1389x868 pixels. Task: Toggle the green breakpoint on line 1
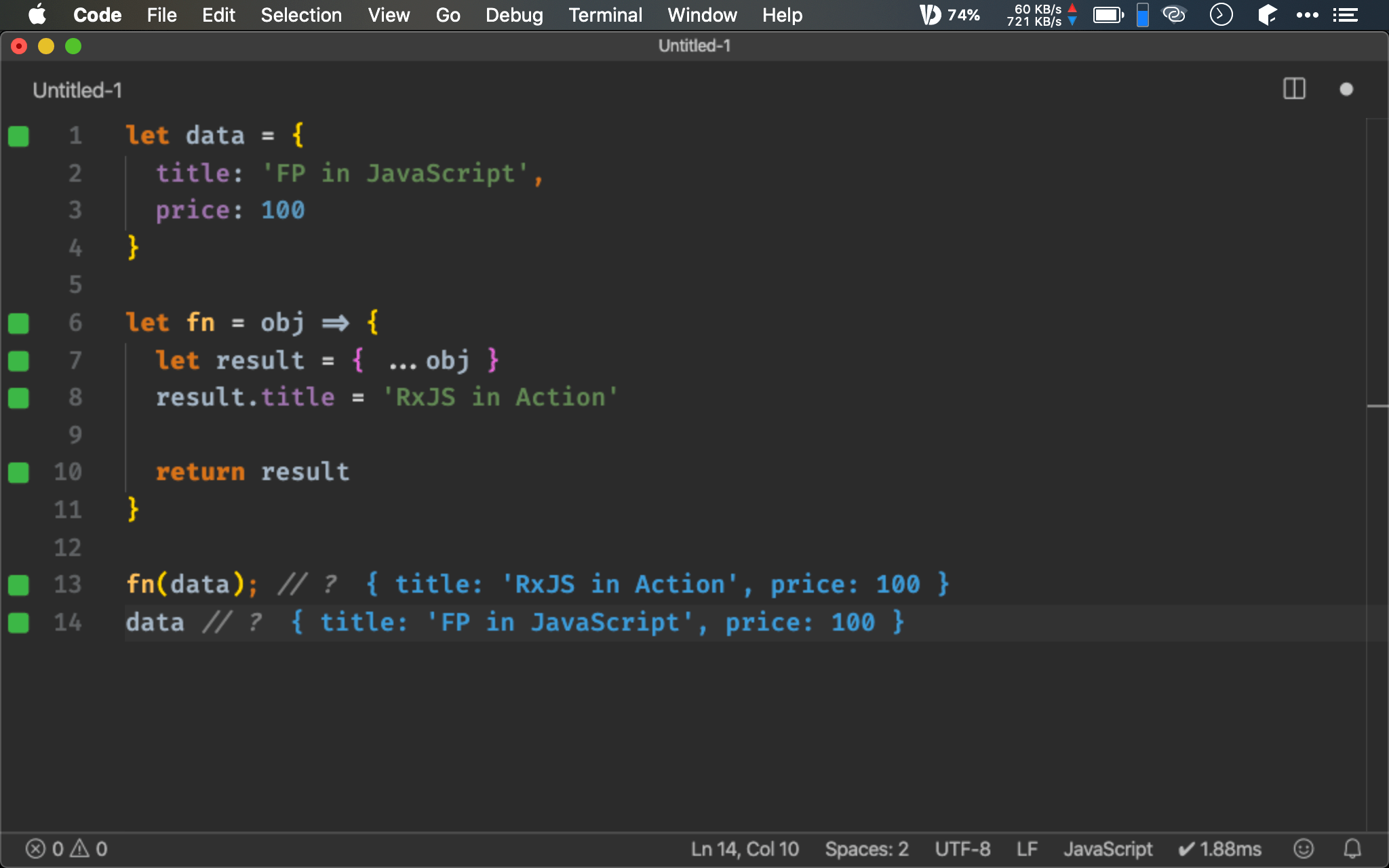(x=18, y=136)
